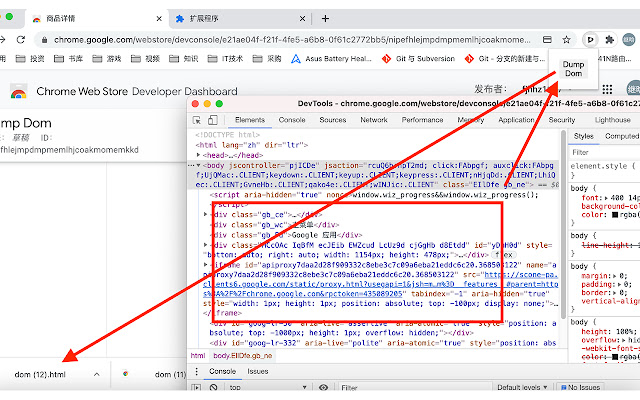
Task: Open the Lighthouse tab in DevTools
Action: pyautogui.click(x=612, y=120)
